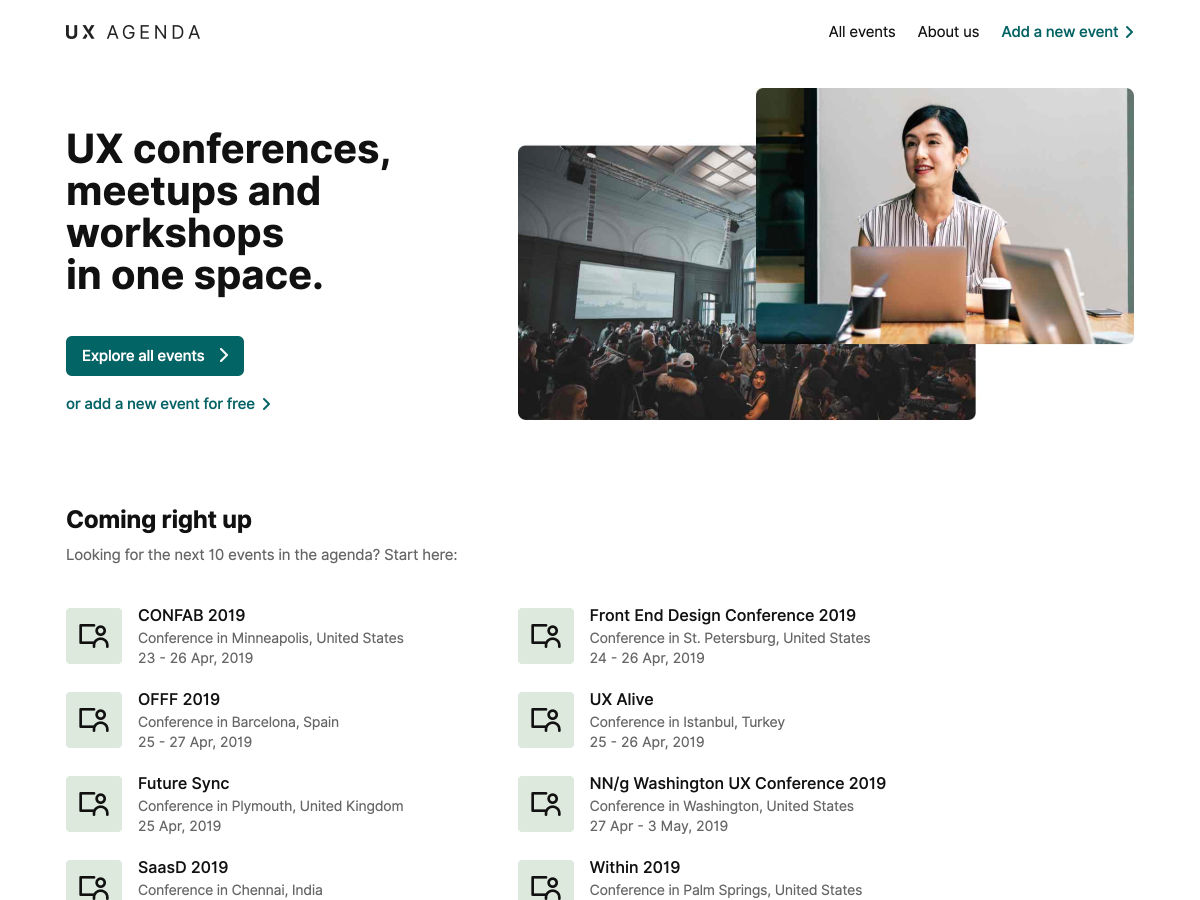This screenshot has width=1200, height=900.
Task: Click the UX Agenda logo
Action: coord(133,32)
